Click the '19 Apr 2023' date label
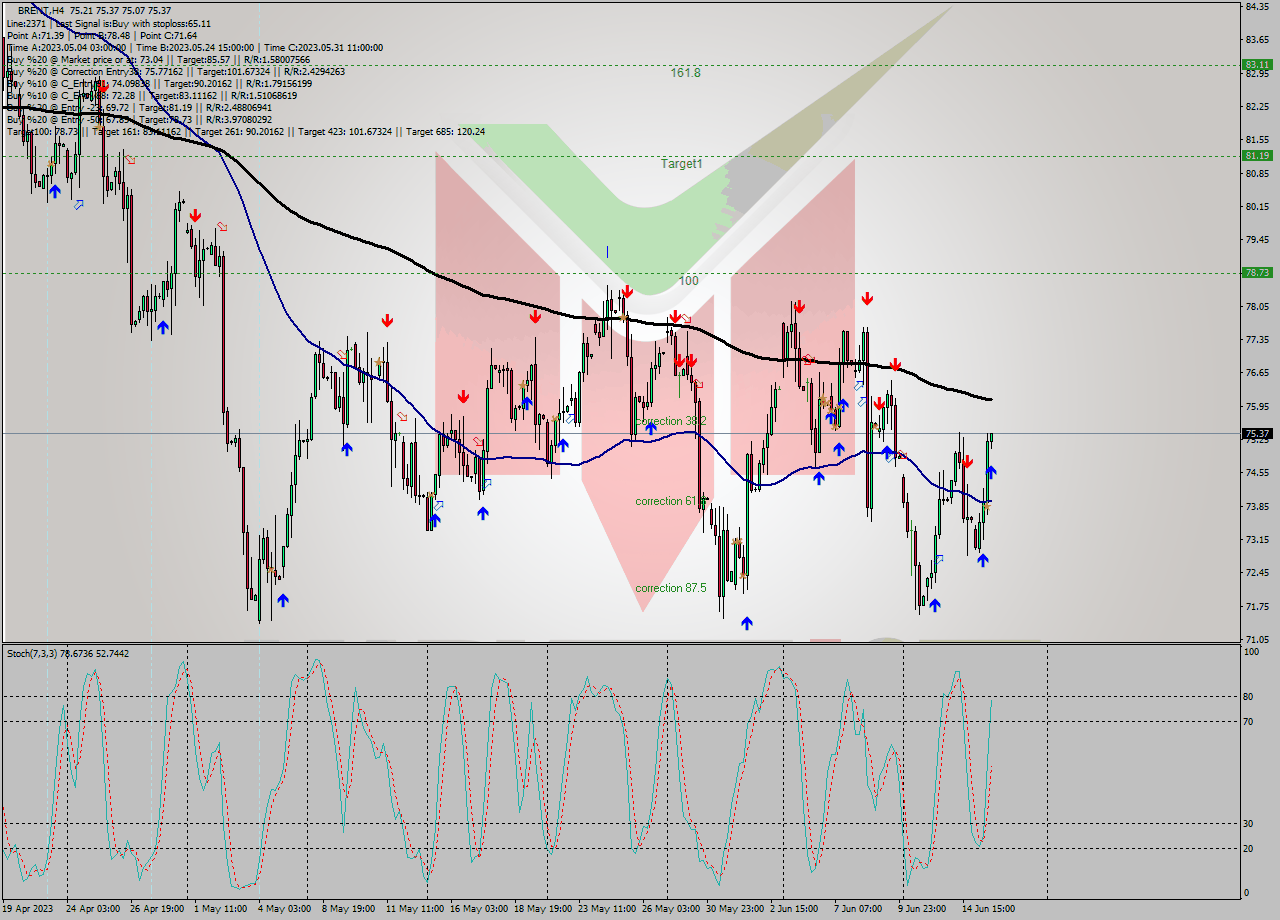This screenshot has width=1280, height=920. 29,909
